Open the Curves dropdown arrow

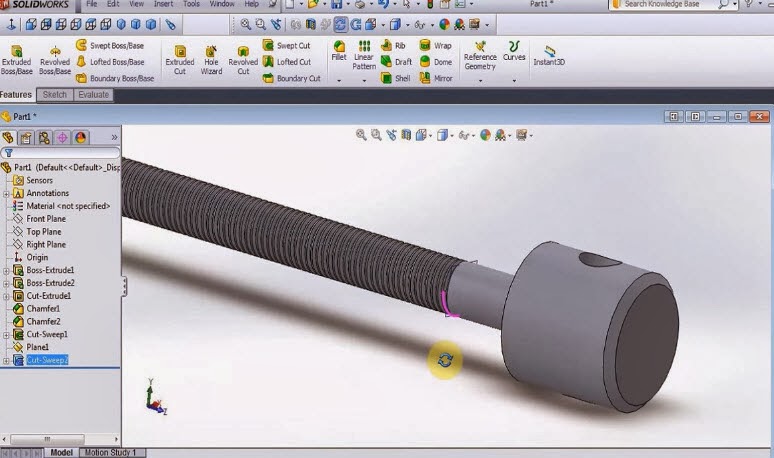[514, 80]
